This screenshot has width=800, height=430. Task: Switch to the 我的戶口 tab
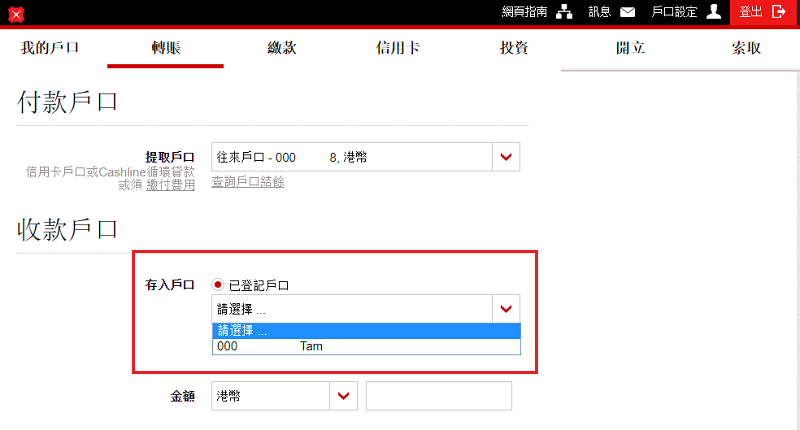[x=50, y=48]
